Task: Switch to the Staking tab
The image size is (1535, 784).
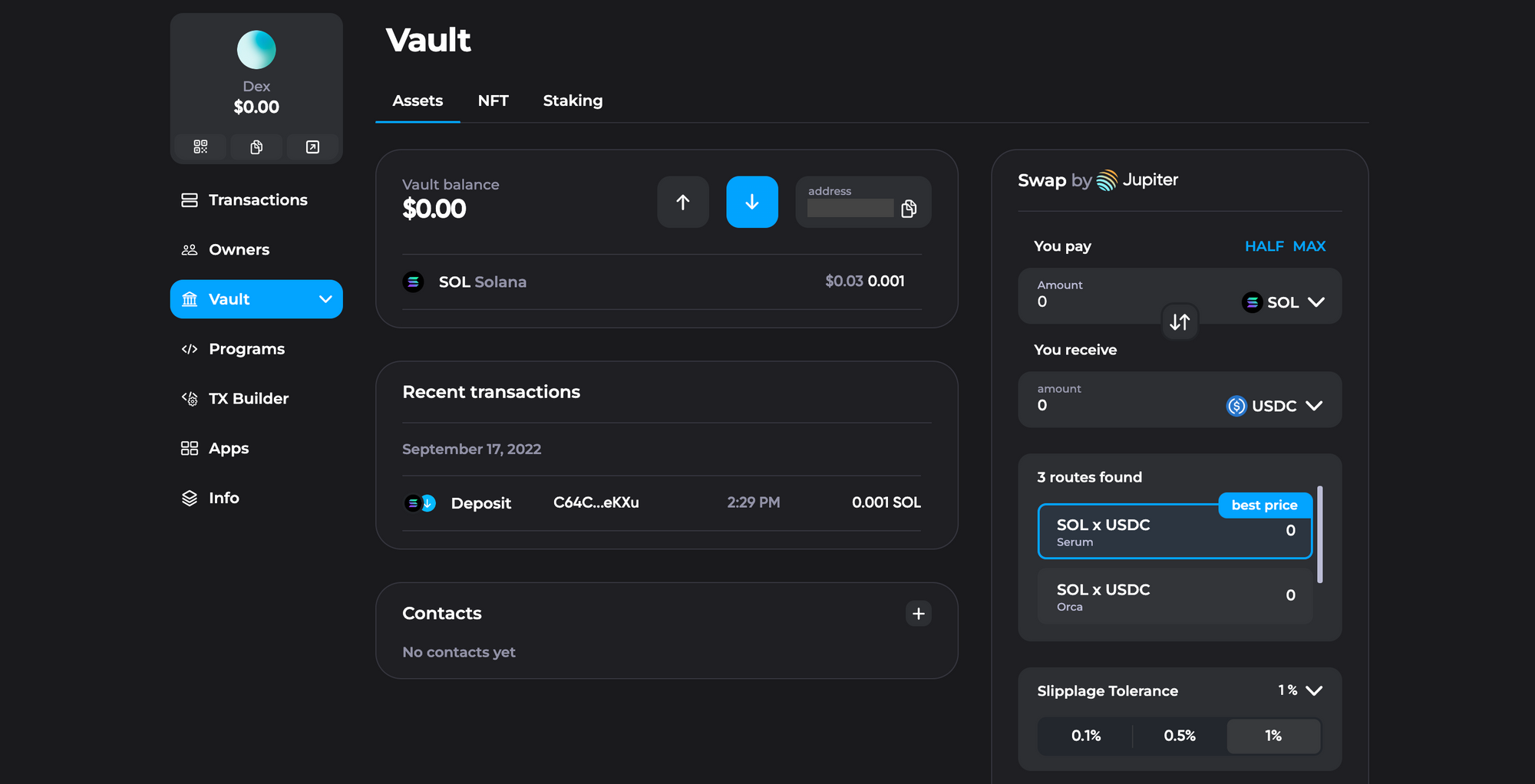Action: (x=573, y=100)
